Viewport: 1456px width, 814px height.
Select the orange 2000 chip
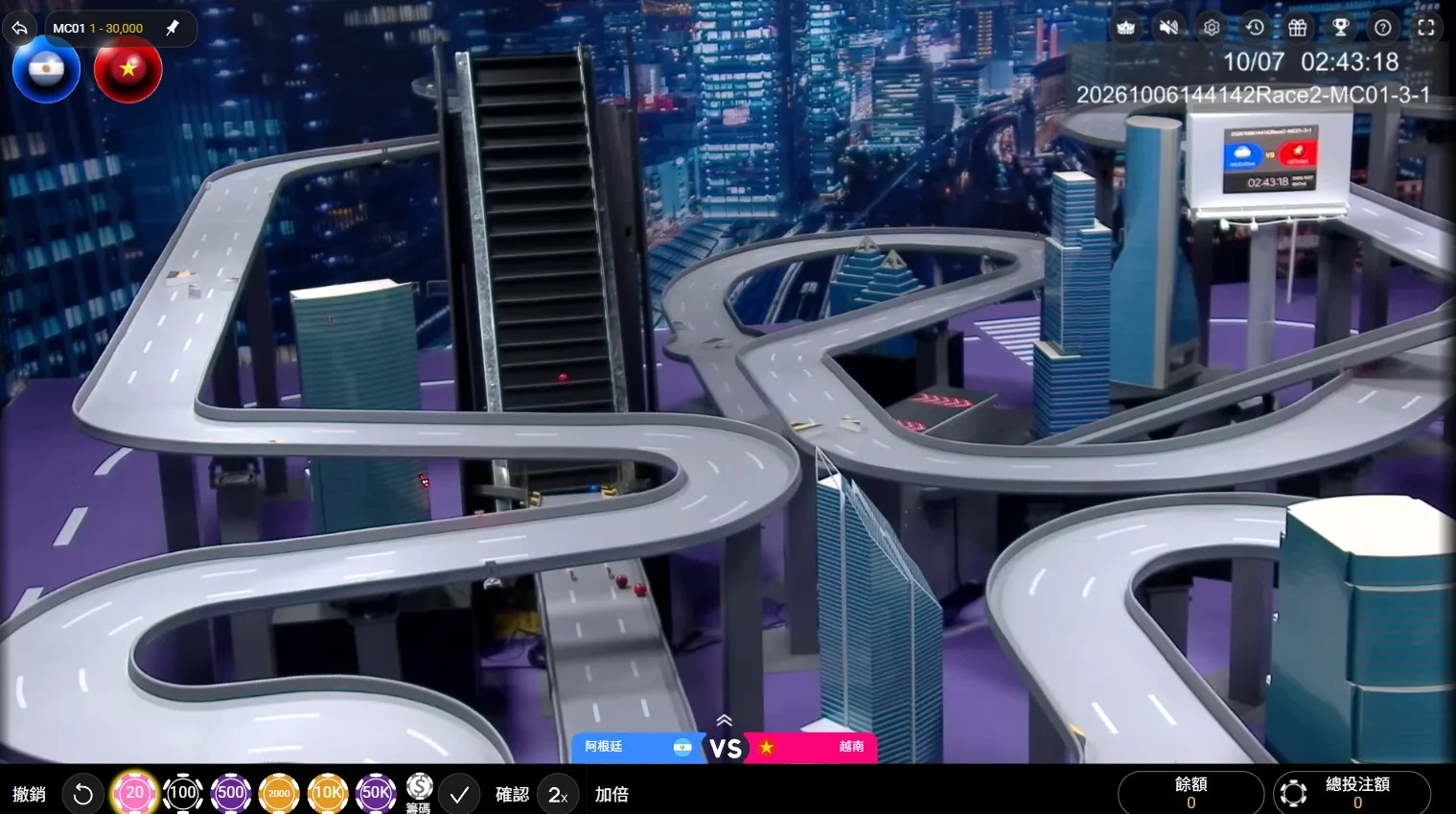279,793
